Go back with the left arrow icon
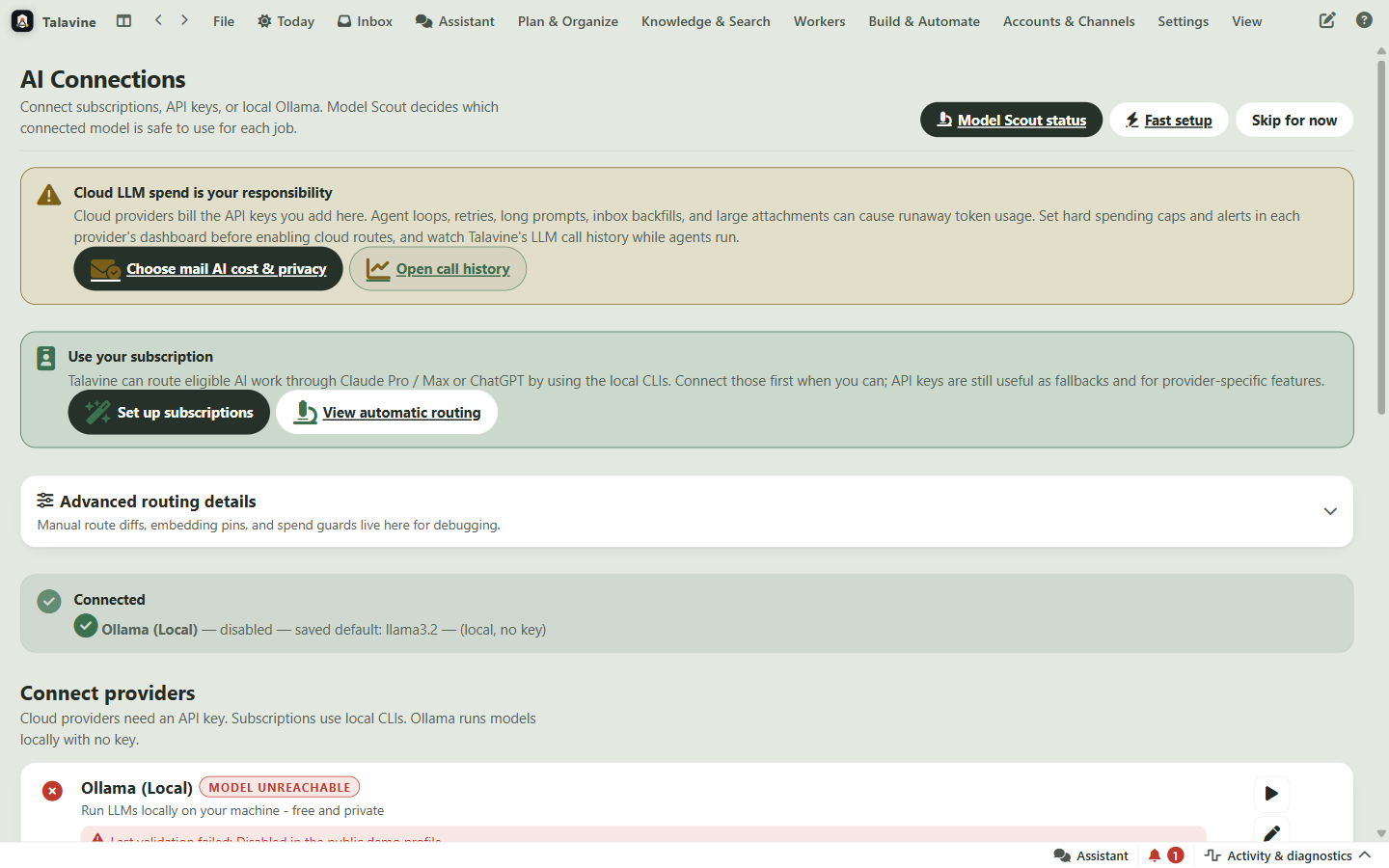 pos(158,20)
